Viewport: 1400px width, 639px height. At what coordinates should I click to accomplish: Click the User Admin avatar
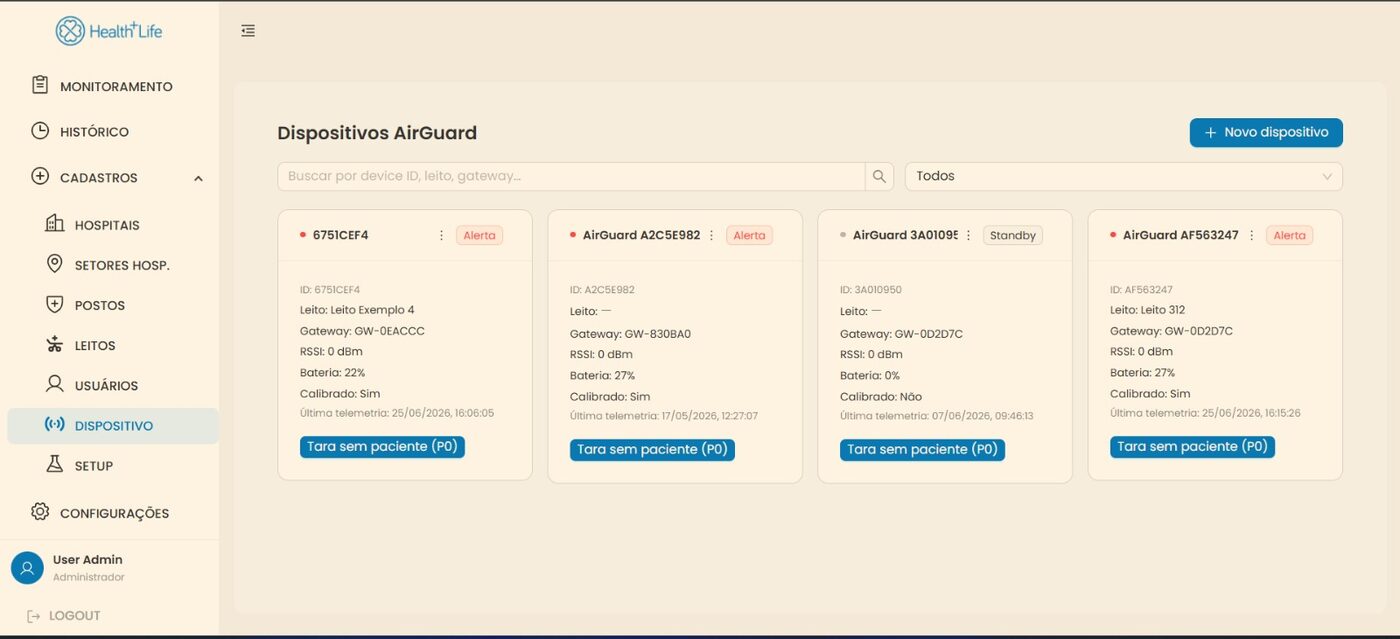[x=27, y=568]
